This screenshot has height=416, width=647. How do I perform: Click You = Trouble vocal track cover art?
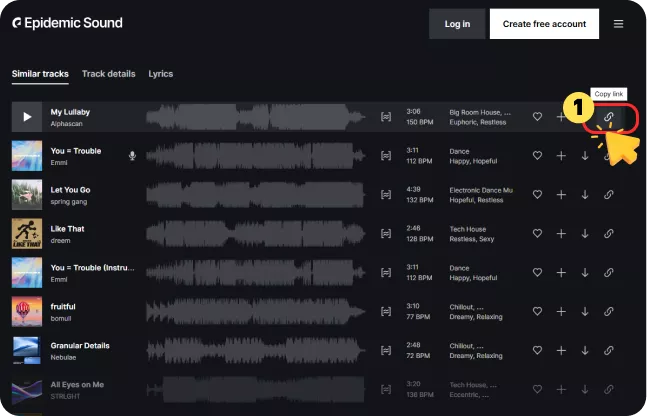click(x=27, y=156)
